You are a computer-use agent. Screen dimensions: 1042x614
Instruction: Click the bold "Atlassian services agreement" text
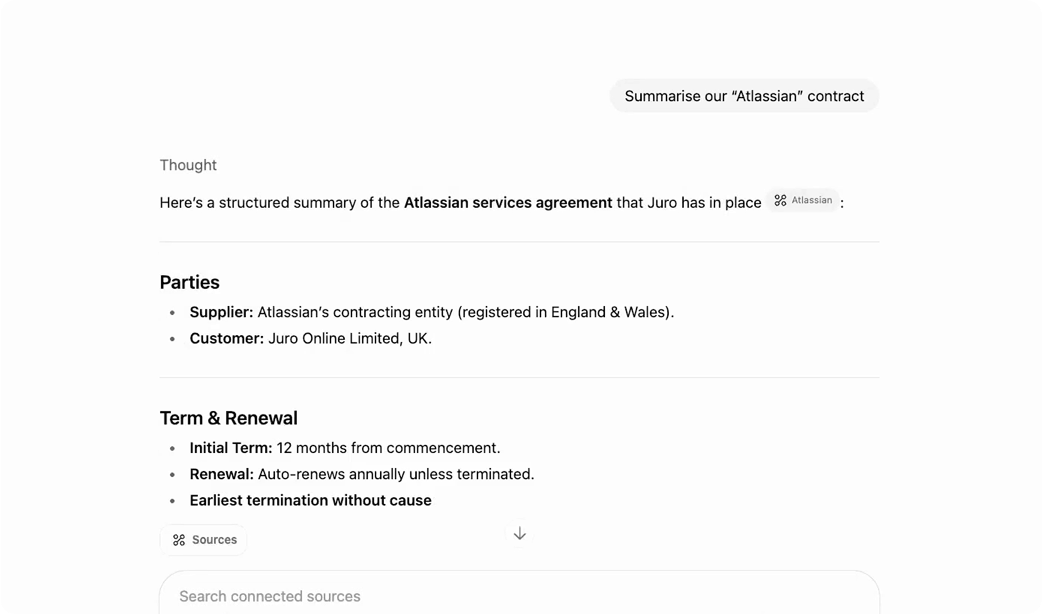(508, 202)
